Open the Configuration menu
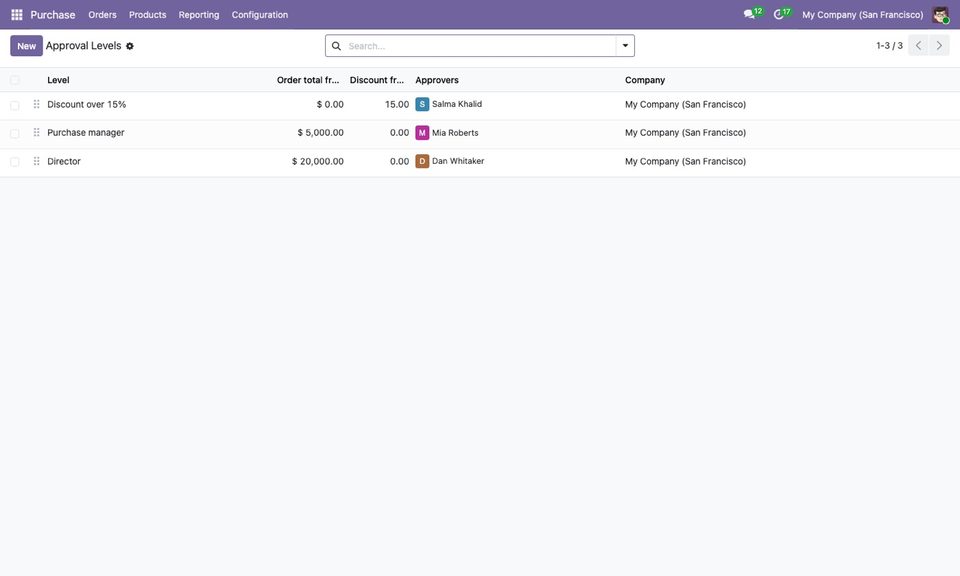This screenshot has width=960, height=576. pyautogui.click(x=260, y=15)
